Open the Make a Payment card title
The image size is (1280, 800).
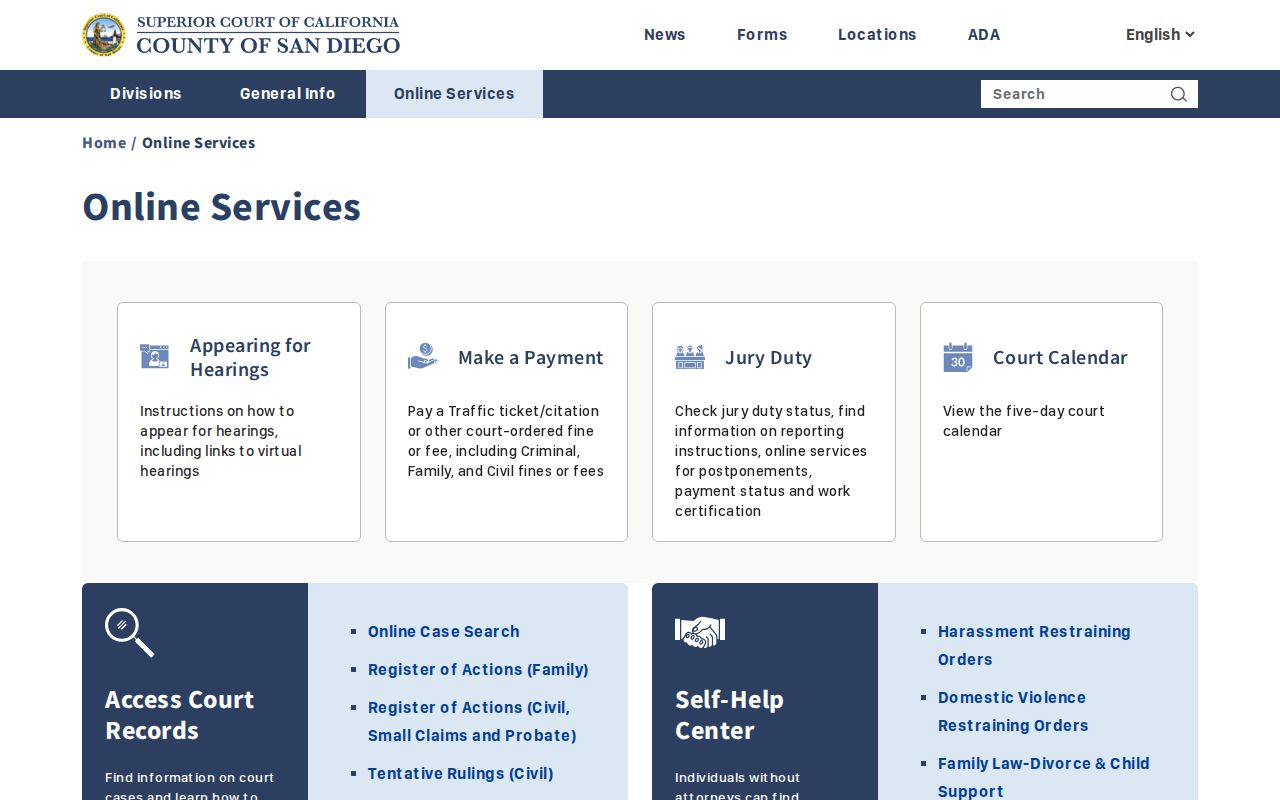pos(531,357)
